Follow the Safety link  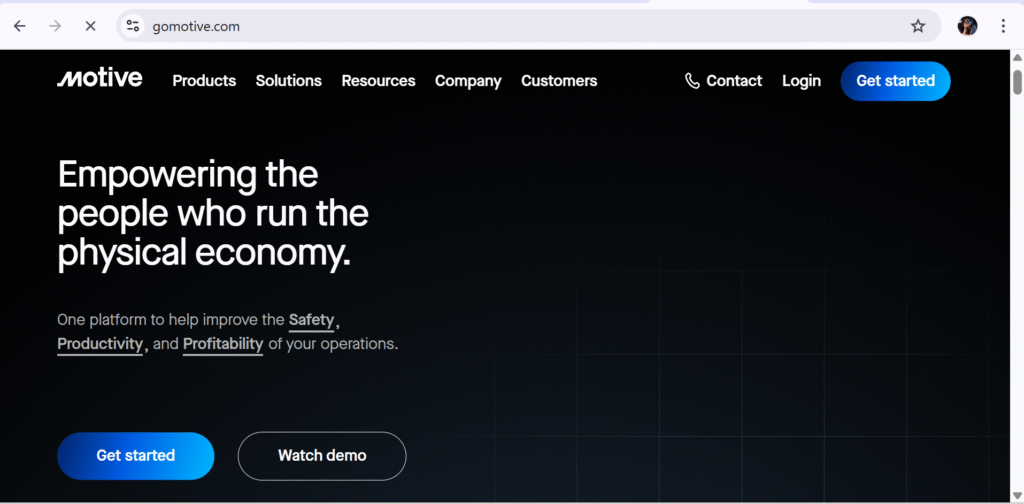click(x=312, y=321)
